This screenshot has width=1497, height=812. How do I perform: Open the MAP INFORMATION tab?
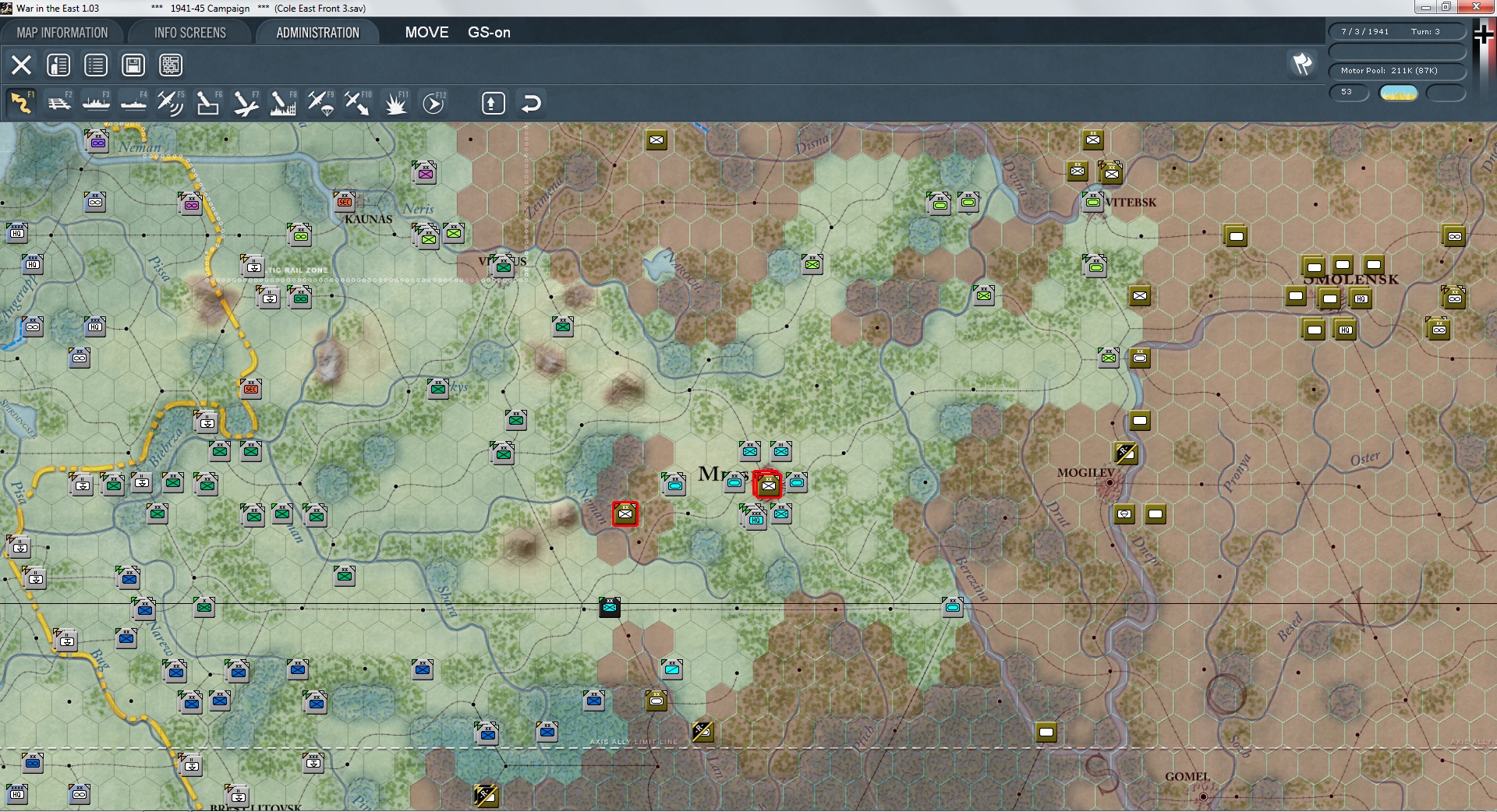point(62,33)
